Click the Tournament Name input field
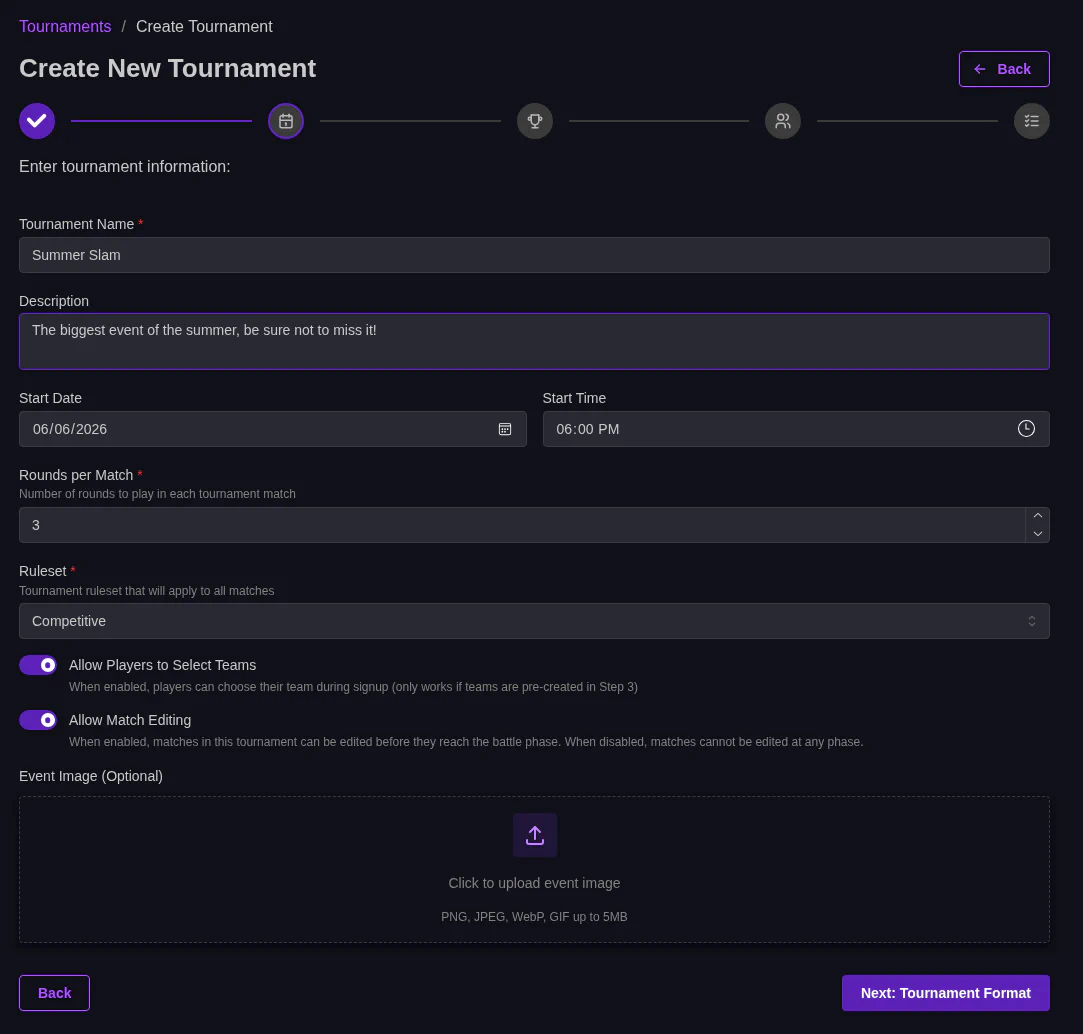1083x1034 pixels. point(534,255)
